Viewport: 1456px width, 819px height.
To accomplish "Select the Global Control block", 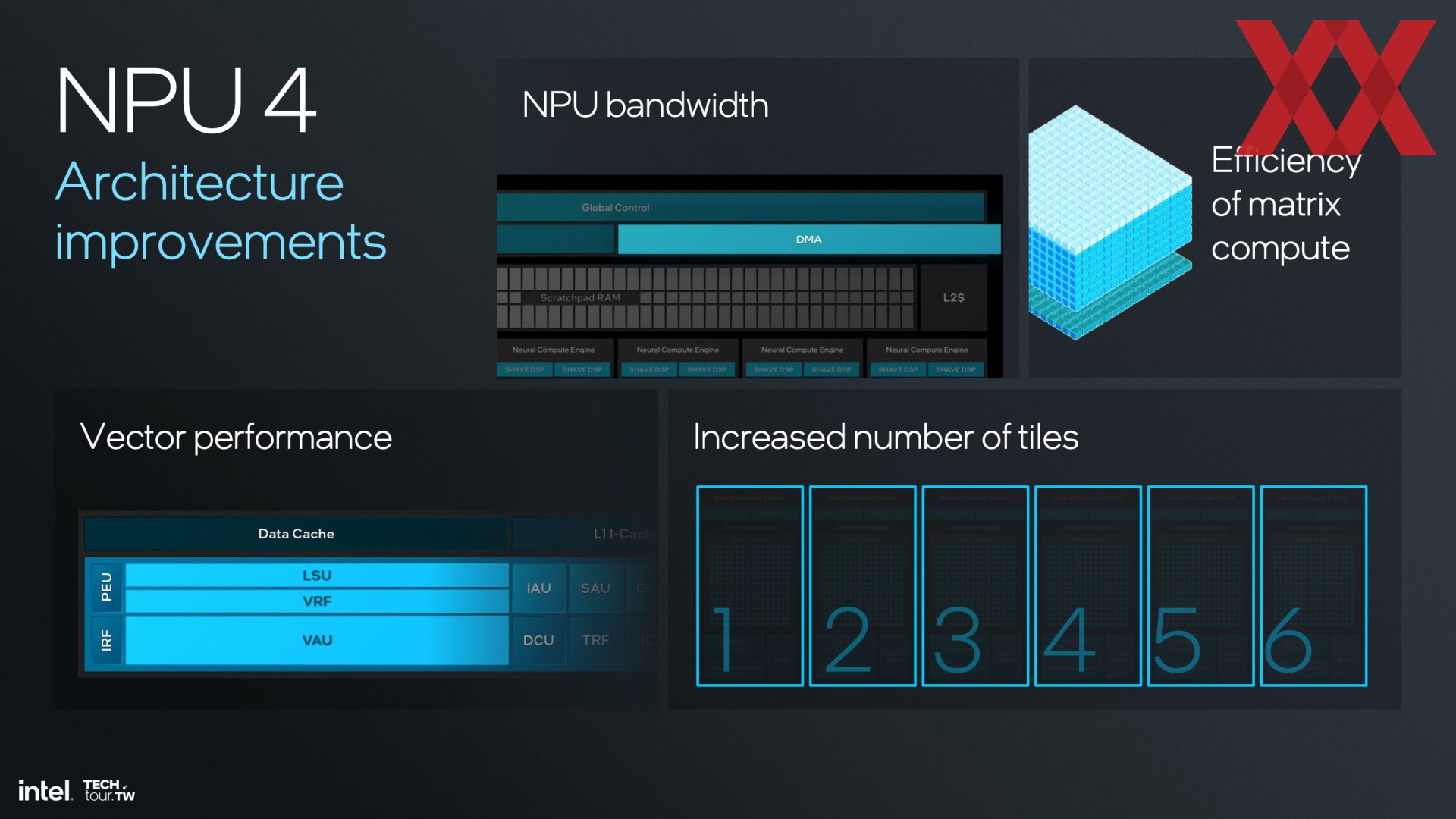I will pyautogui.click(x=740, y=207).
